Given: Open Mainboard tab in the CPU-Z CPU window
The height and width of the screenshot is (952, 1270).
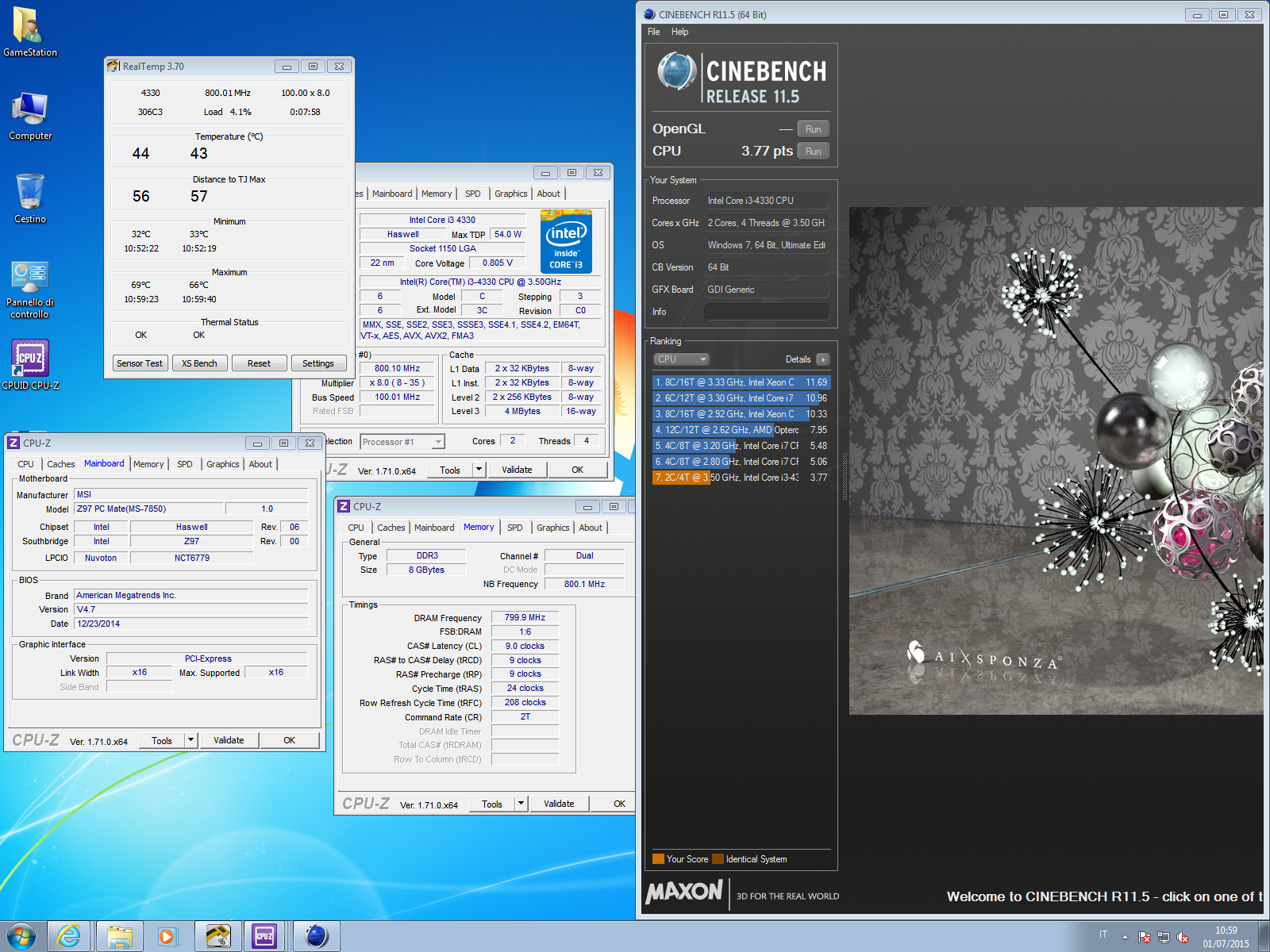Looking at the screenshot, I should tap(392, 194).
